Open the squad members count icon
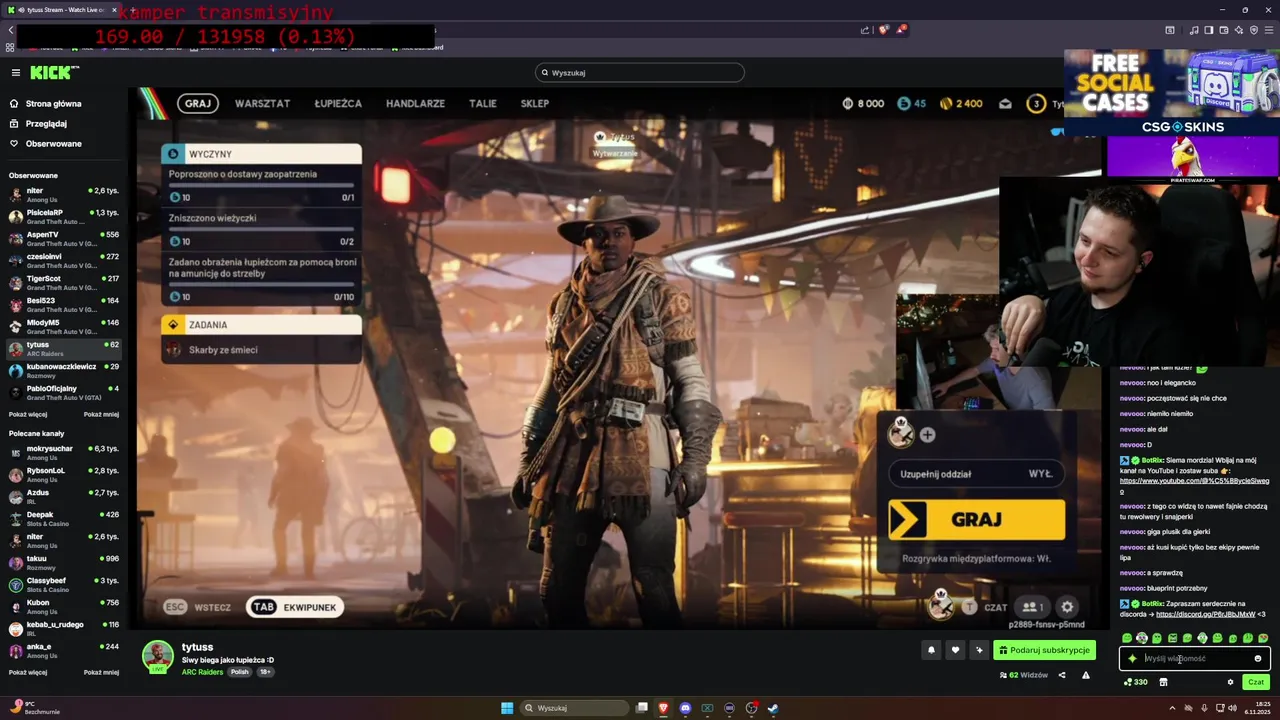 [1031, 607]
